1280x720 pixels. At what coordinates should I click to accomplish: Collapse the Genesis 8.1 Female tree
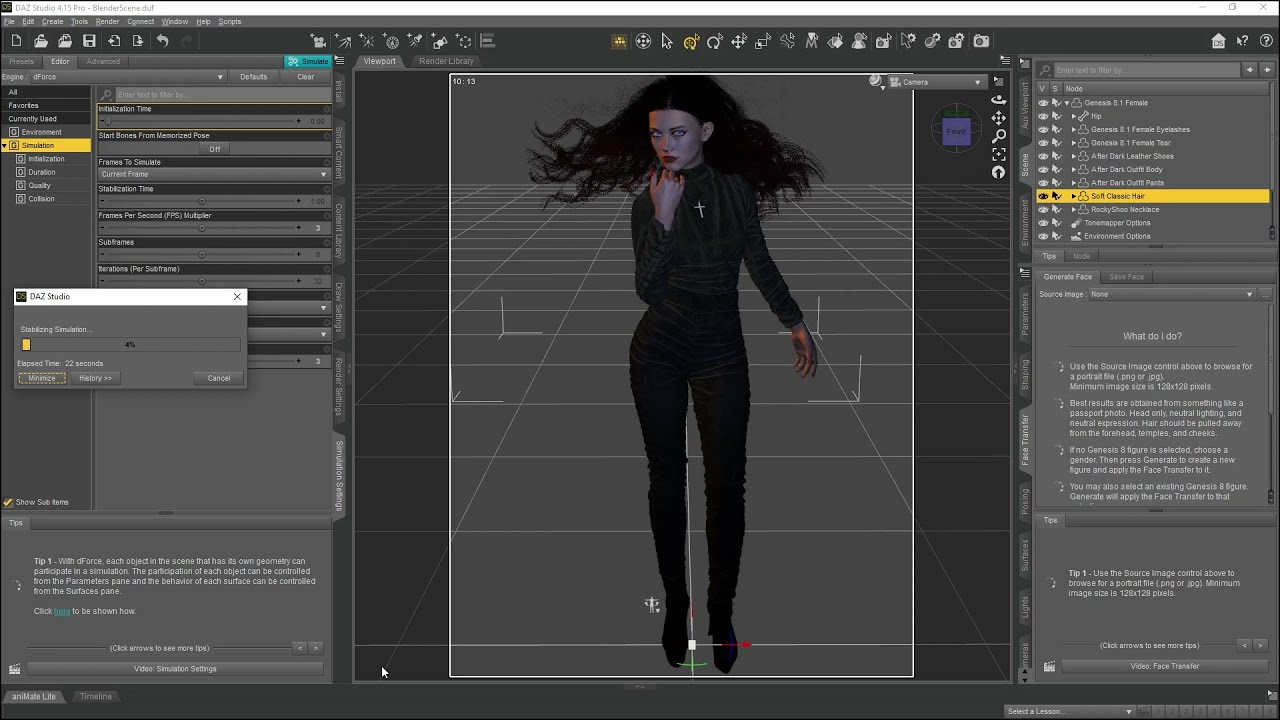1067,103
